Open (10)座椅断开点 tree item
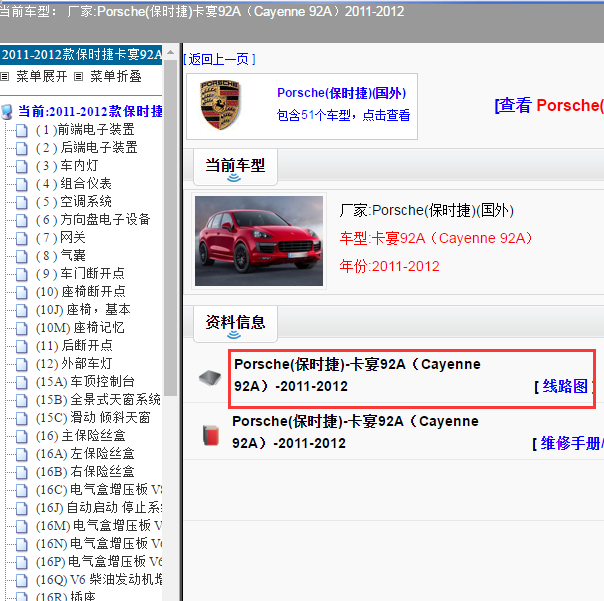Screen dimensions: 604x601 tap(81, 292)
